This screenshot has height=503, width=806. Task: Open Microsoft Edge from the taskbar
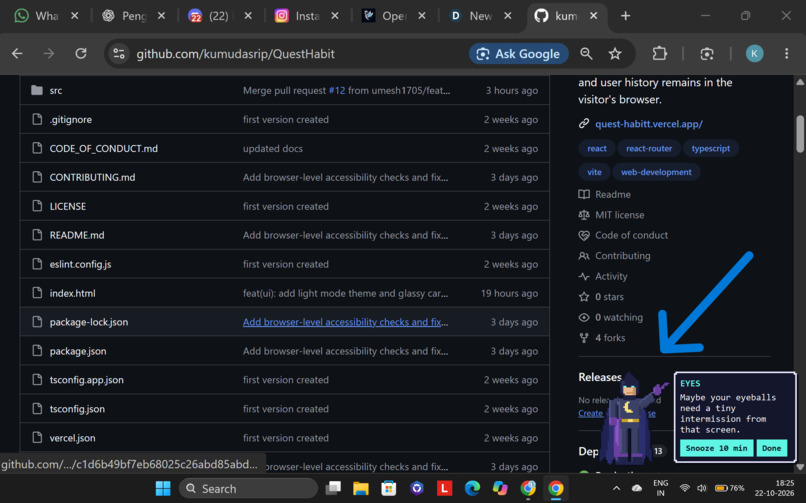coord(472,488)
